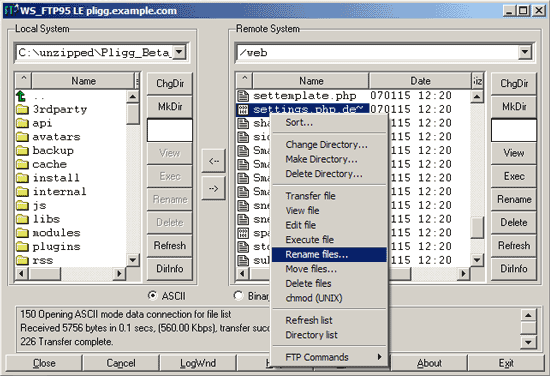
Task: Click the transfer to remote right-arrow button
Action: pyautogui.click(x=213, y=188)
